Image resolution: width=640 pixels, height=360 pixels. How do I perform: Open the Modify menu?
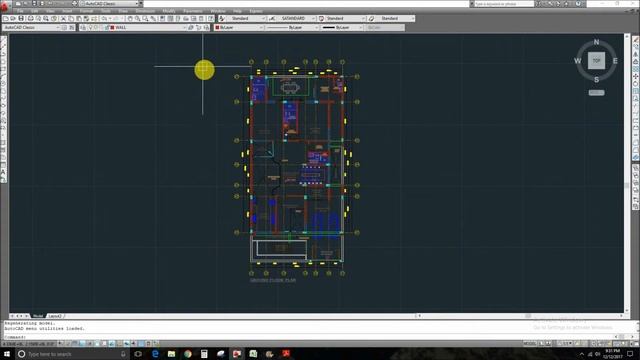coord(169,11)
